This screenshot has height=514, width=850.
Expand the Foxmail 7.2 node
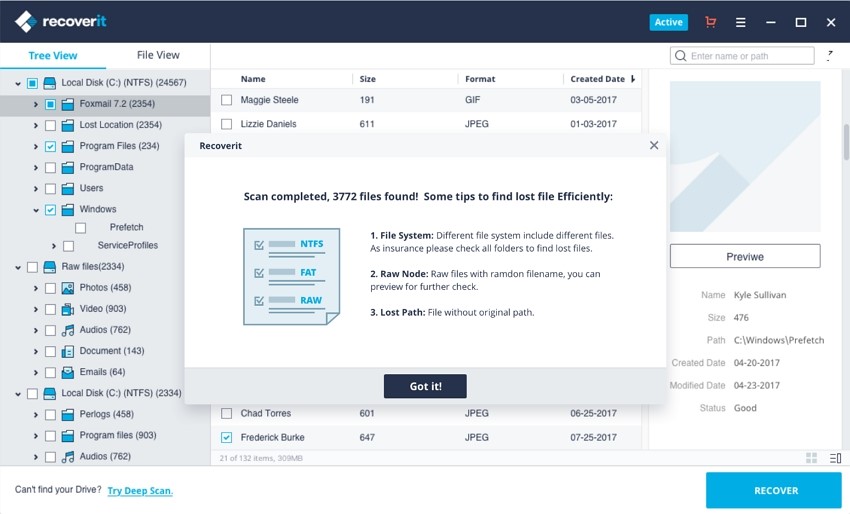[x=36, y=104]
